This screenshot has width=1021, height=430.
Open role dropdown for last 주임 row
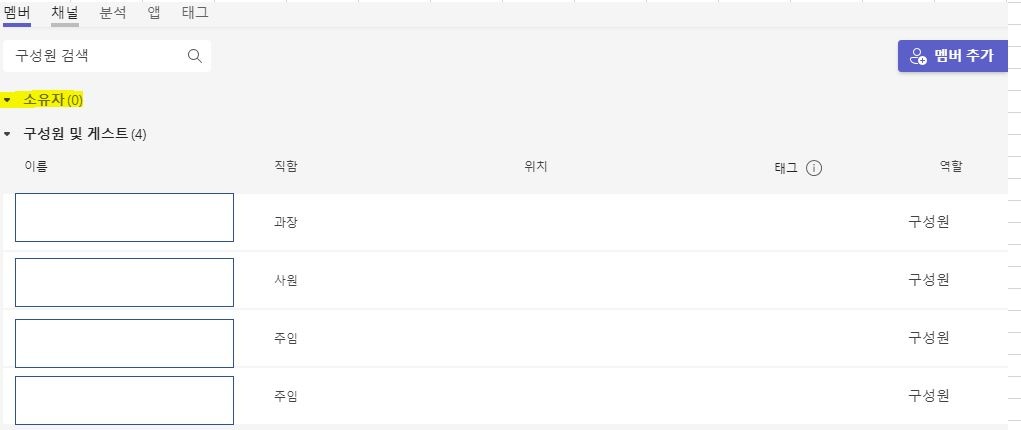pos(929,395)
